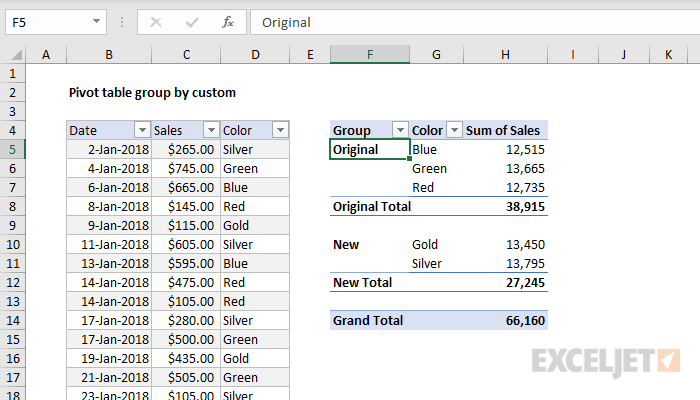The width and height of the screenshot is (700, 400).
Task: Click the 'Blue' pivot cell with 12,515
Action: point(436,149)
